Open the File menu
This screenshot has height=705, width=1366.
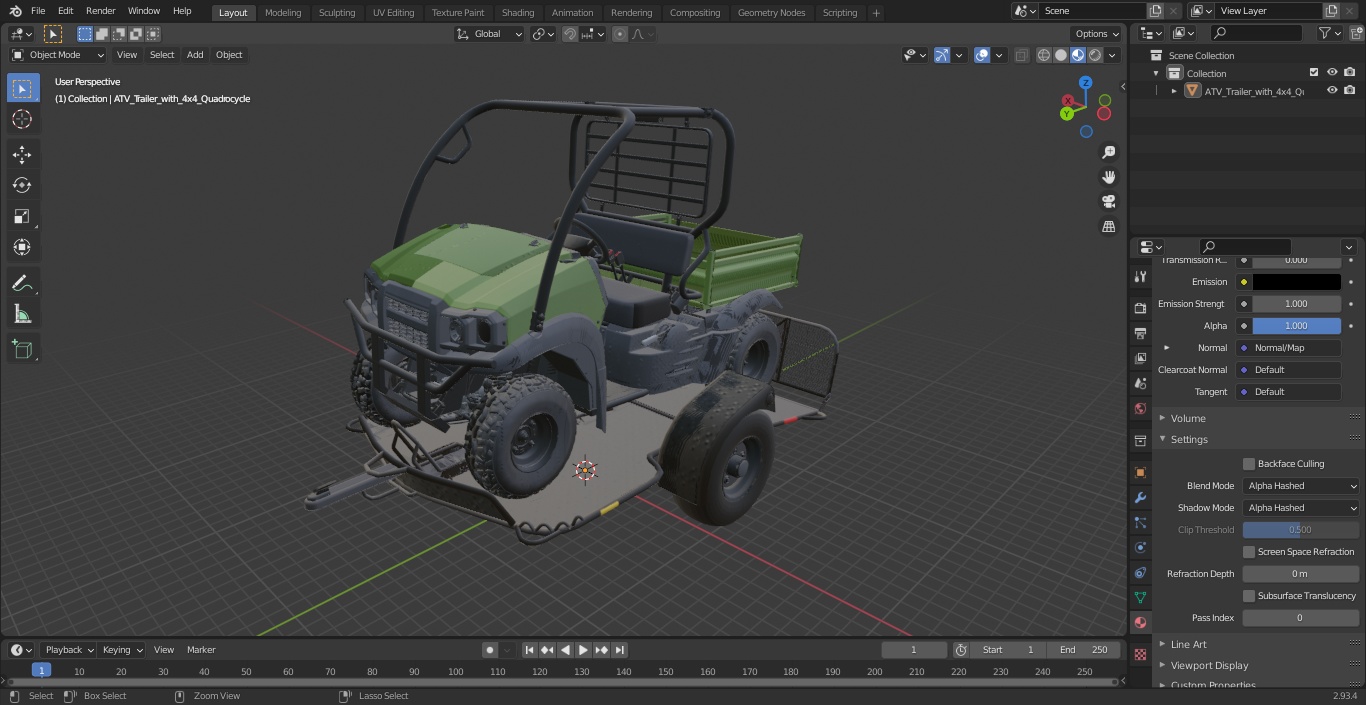(x=38, y=11)
